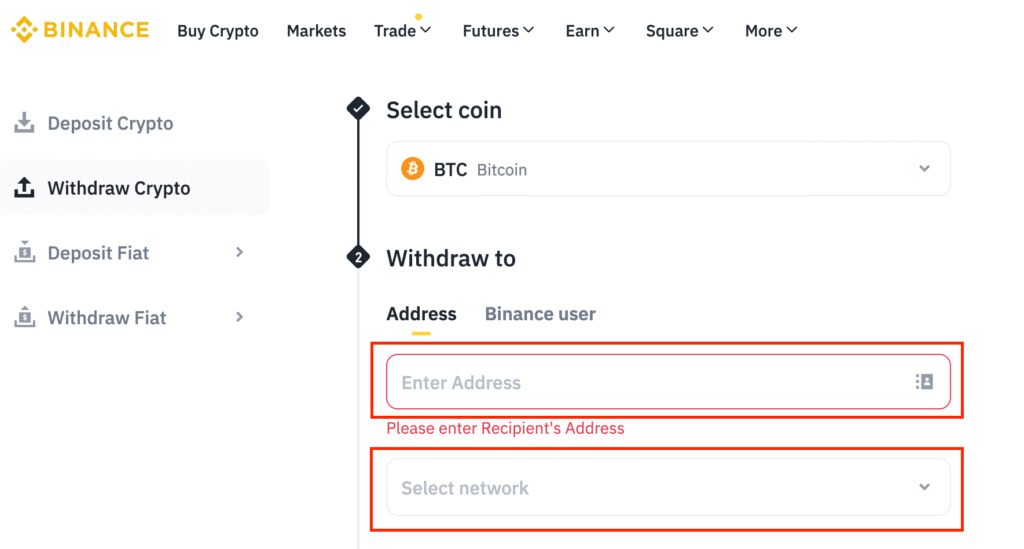Open the More menu
Screen dimensions: 1024x549
coord(771,31)
